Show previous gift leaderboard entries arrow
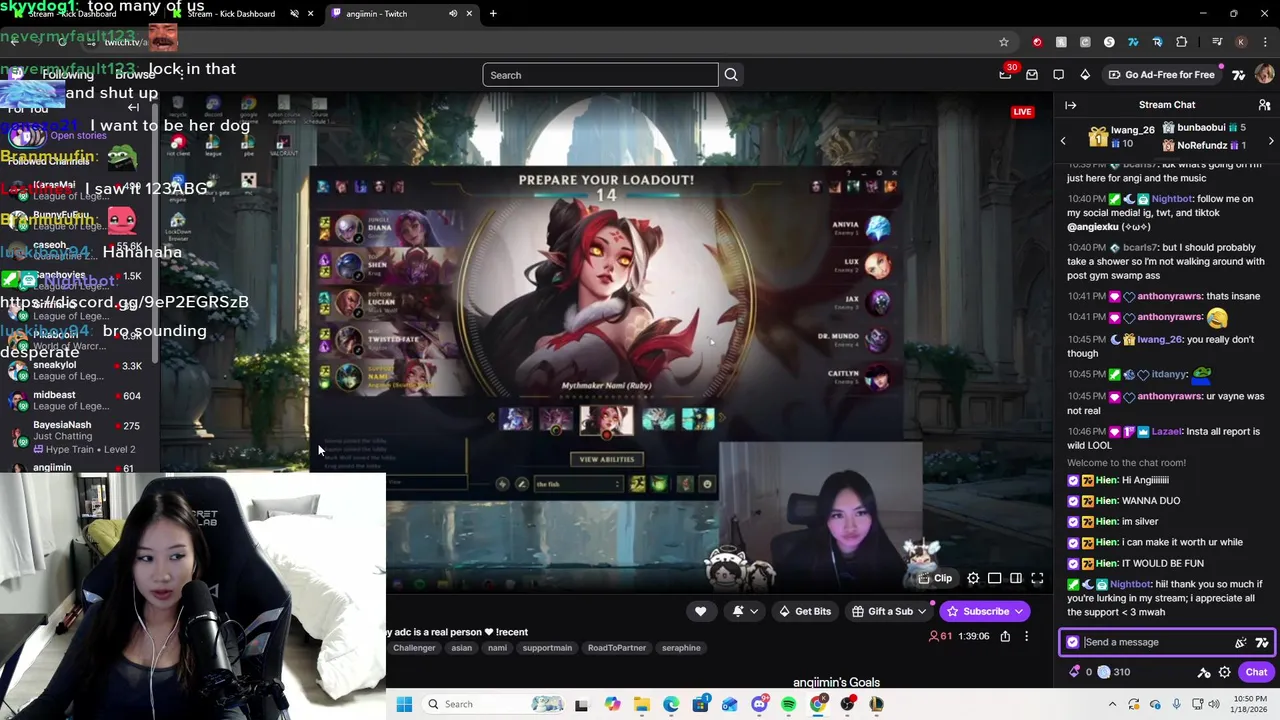Image resolution: width=1280 pixels, height=720 pixels. point(1063,141)
